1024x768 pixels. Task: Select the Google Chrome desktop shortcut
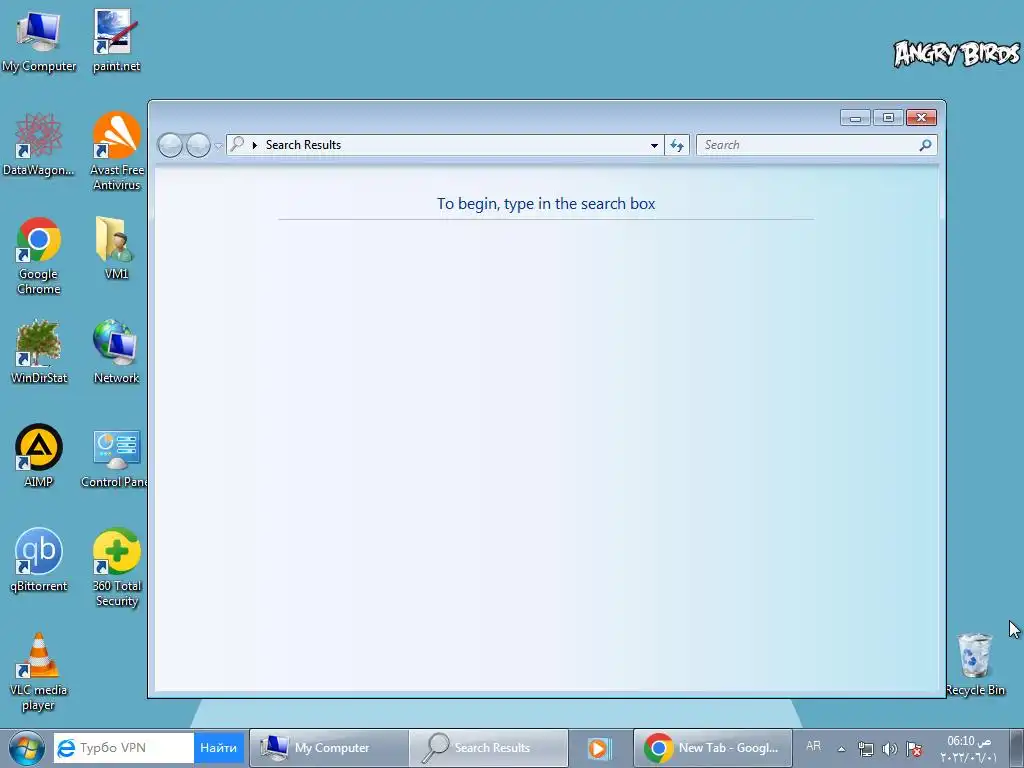(x=39, y=255)
